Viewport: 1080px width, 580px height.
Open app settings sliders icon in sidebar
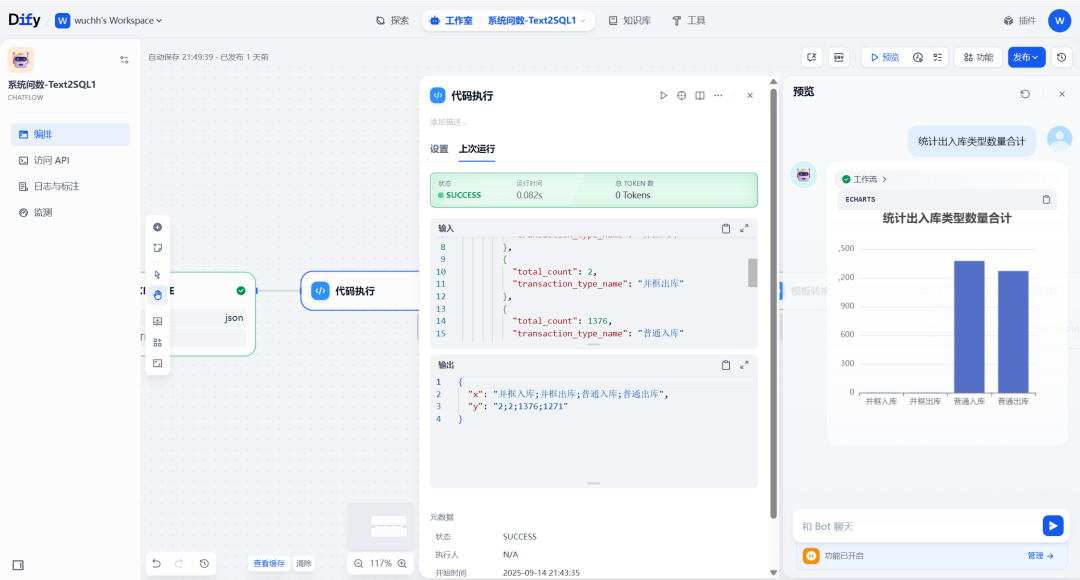point(124,60)
